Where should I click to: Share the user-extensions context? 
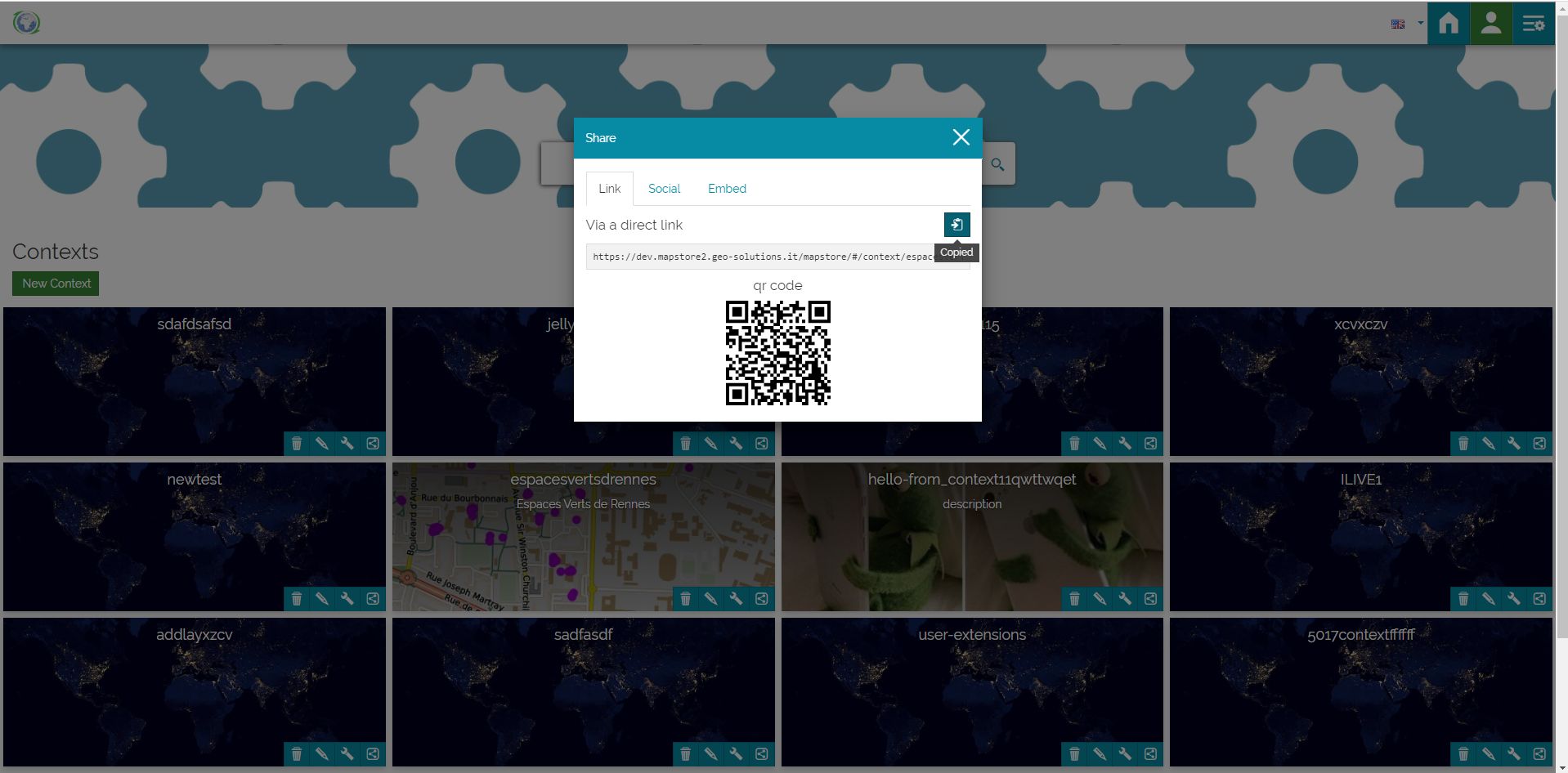coord(1150,753)
